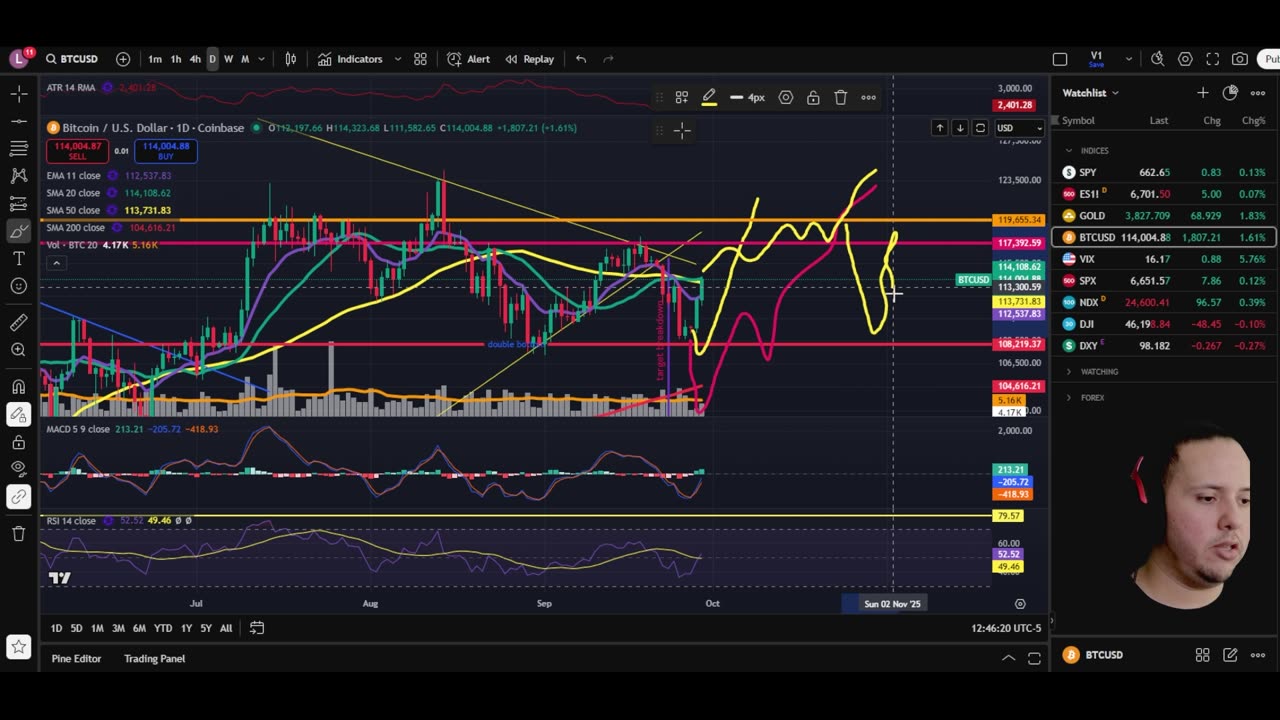1280x720 pixels.
Task: Open the time interval dropdown arrow
Action: click(x=261, y=59)
